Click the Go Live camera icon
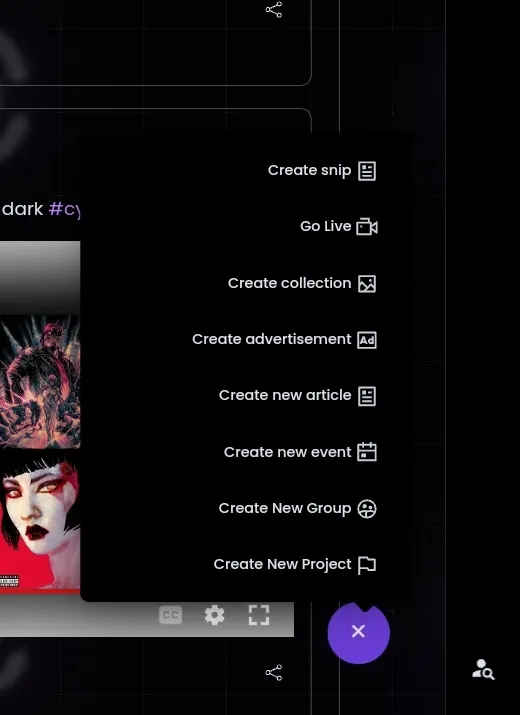Viewport: 520px width, 715px height. click(x=367, y=227)
